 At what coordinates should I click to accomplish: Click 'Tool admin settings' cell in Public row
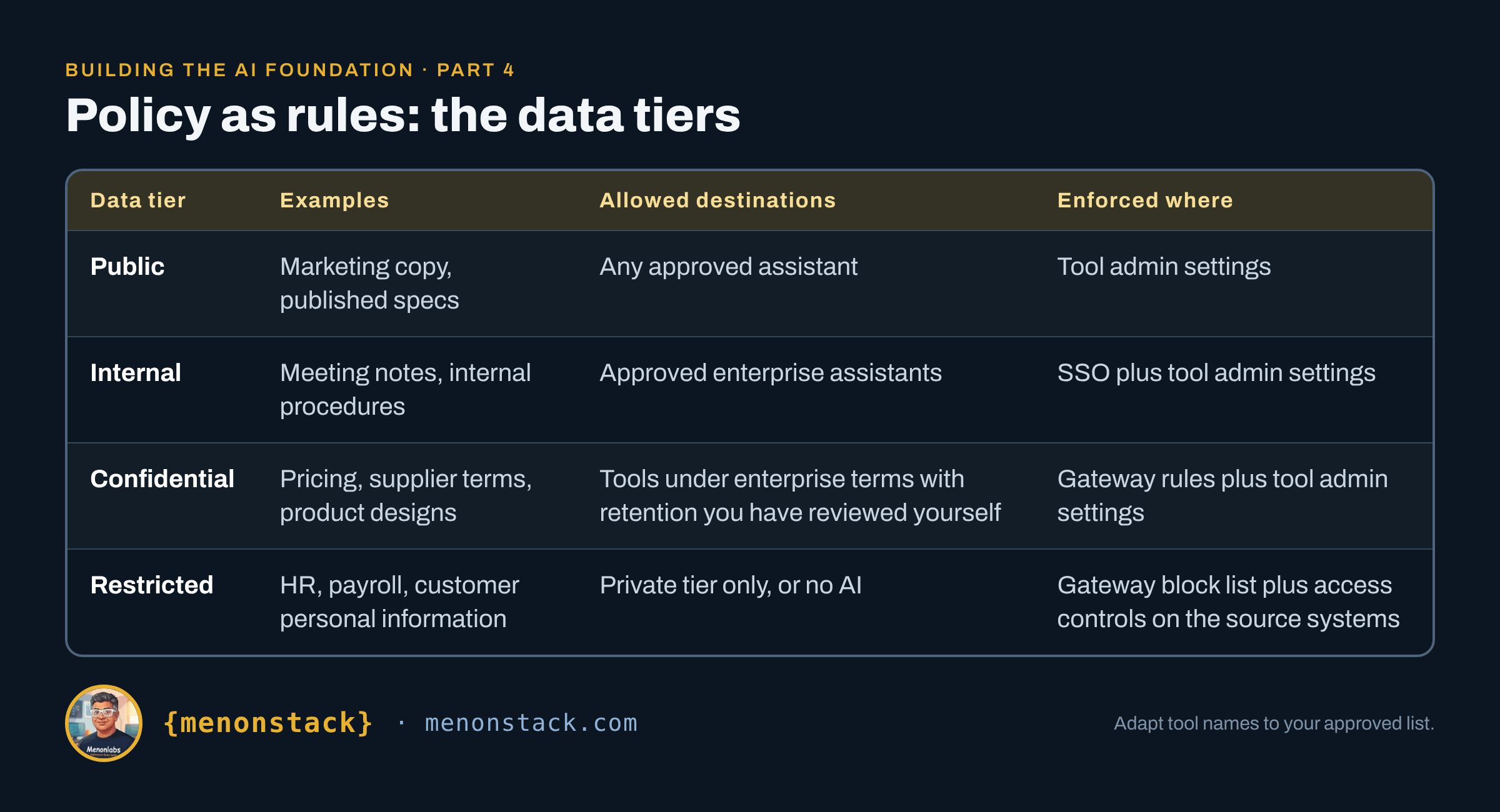coord(1164,267)
